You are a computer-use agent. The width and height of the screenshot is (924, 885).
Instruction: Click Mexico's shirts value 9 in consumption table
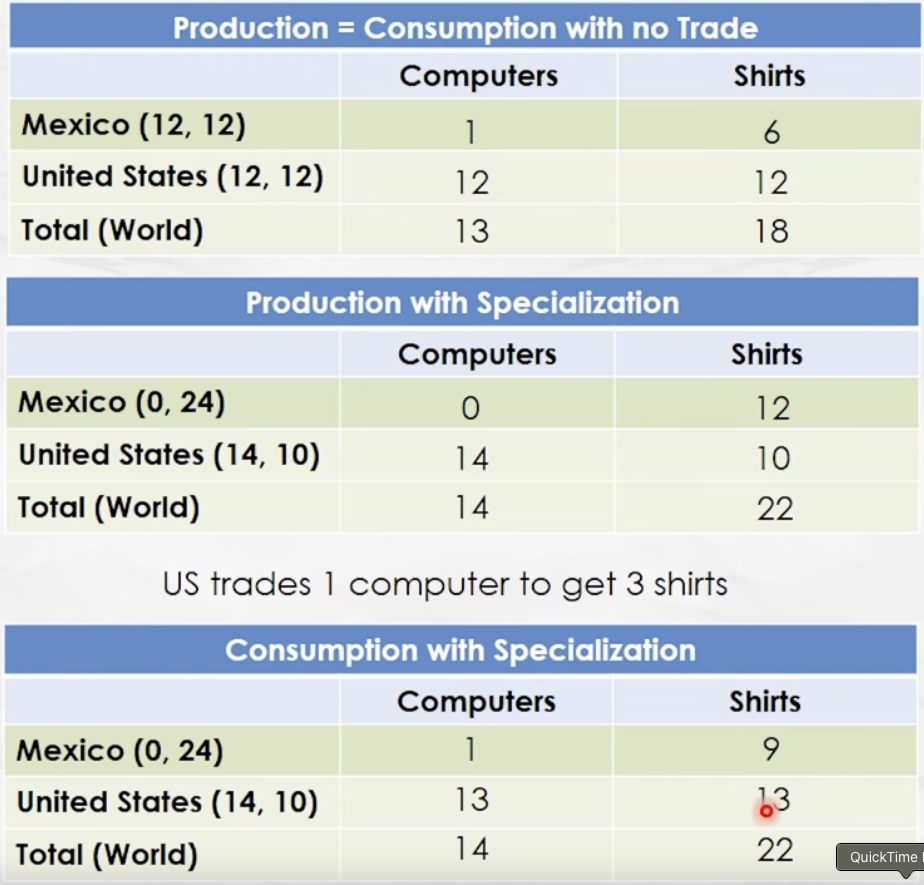(770, 750)
